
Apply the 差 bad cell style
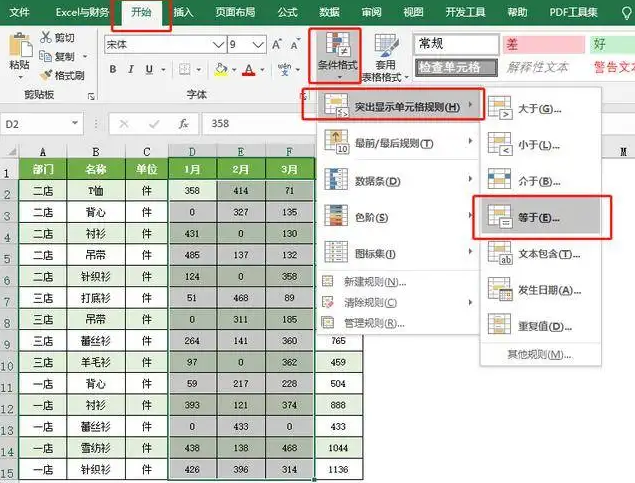click(544, 44)
